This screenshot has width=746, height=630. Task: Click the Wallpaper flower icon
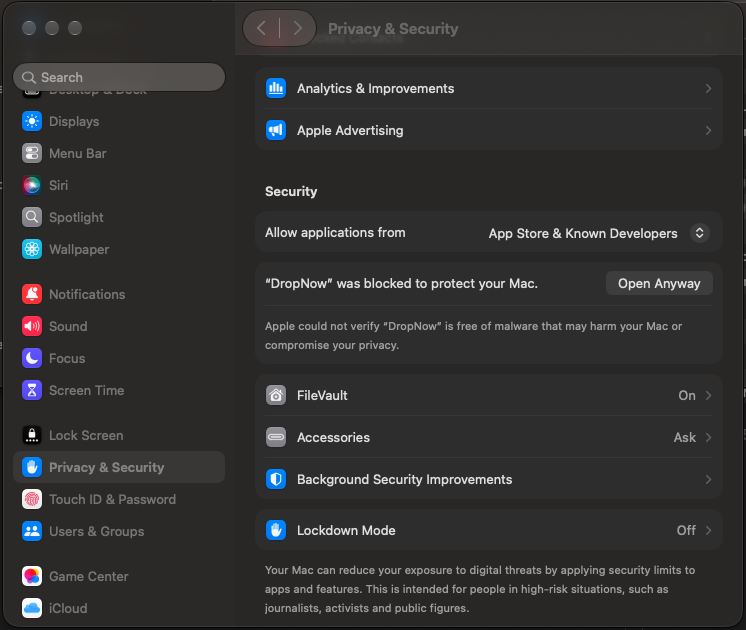[32, 249]
